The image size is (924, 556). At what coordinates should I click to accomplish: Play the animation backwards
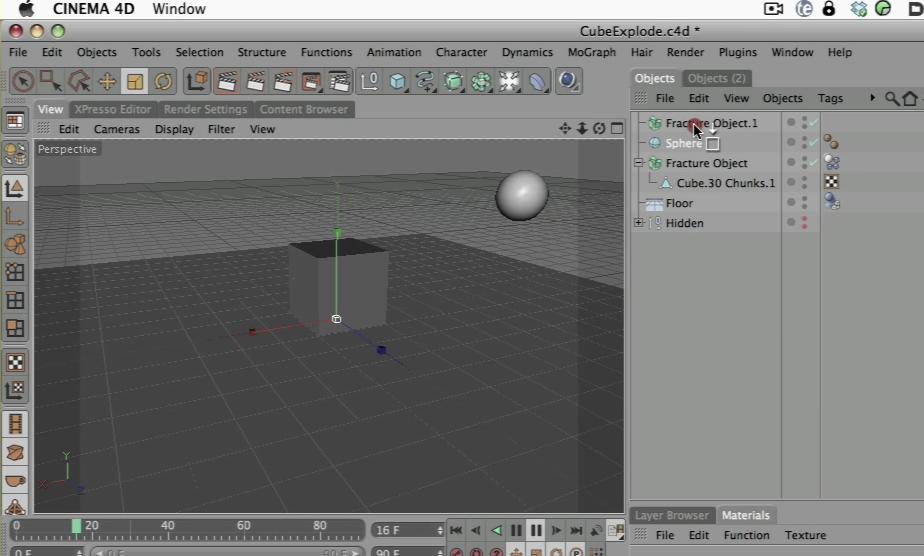pos(496,530)
